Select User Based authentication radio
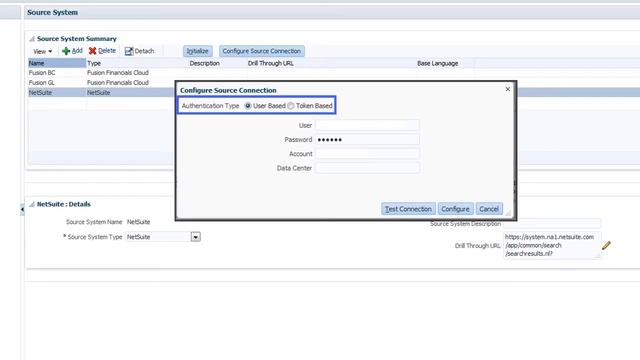 pos(248,106)
